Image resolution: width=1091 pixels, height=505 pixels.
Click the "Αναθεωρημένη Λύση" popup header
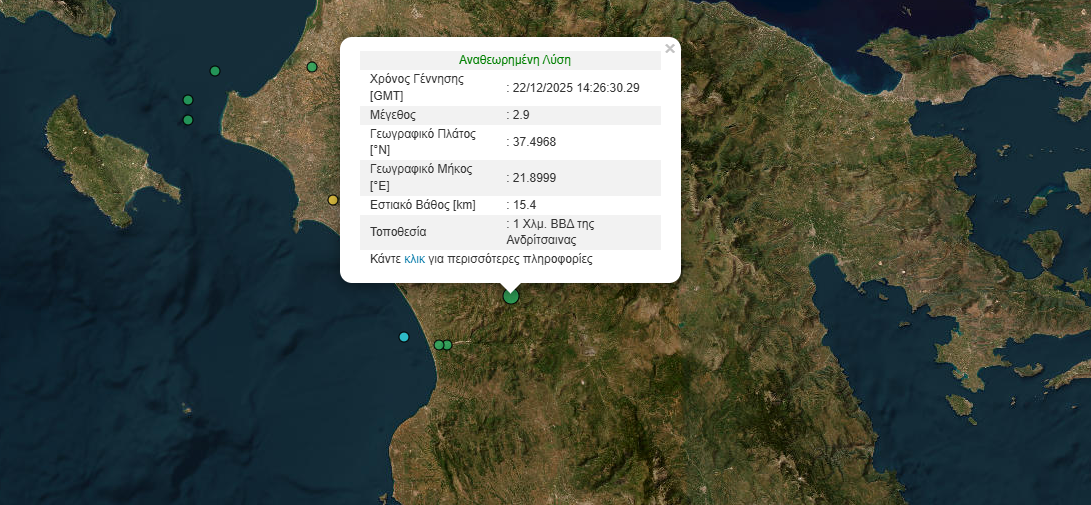point(514,60)
